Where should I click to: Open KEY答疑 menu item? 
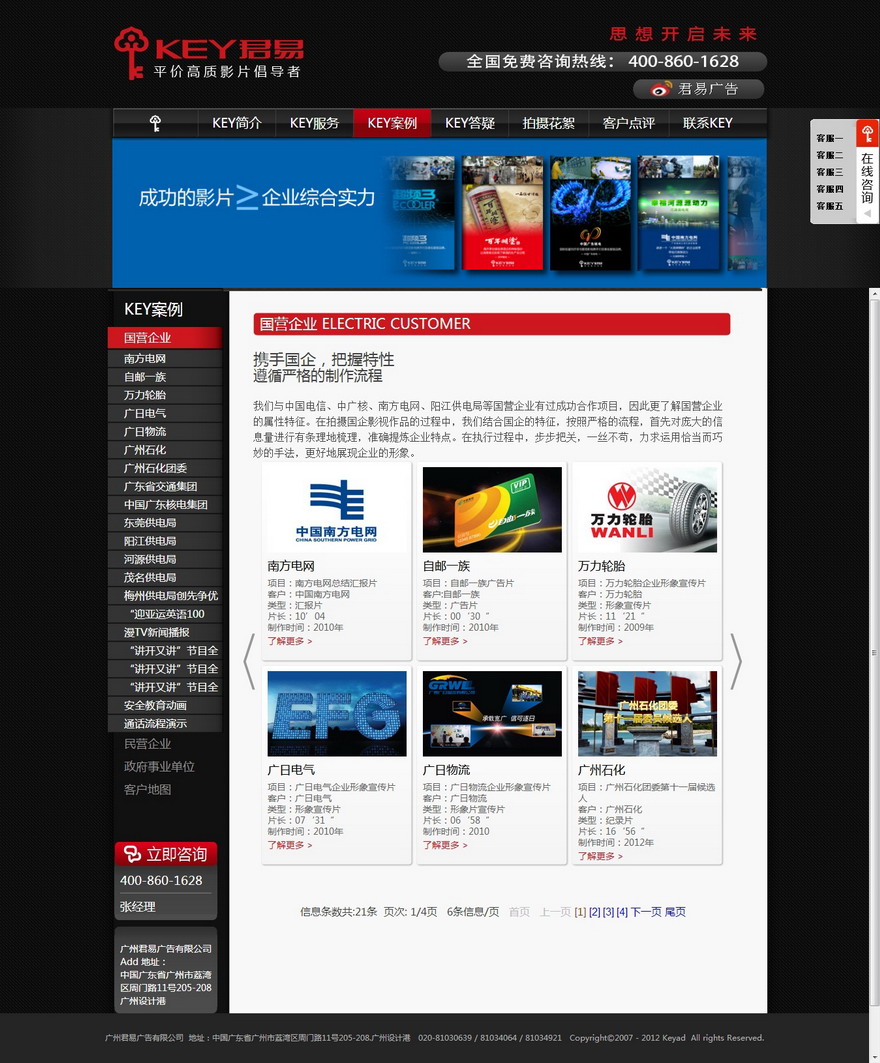[470, 123]
